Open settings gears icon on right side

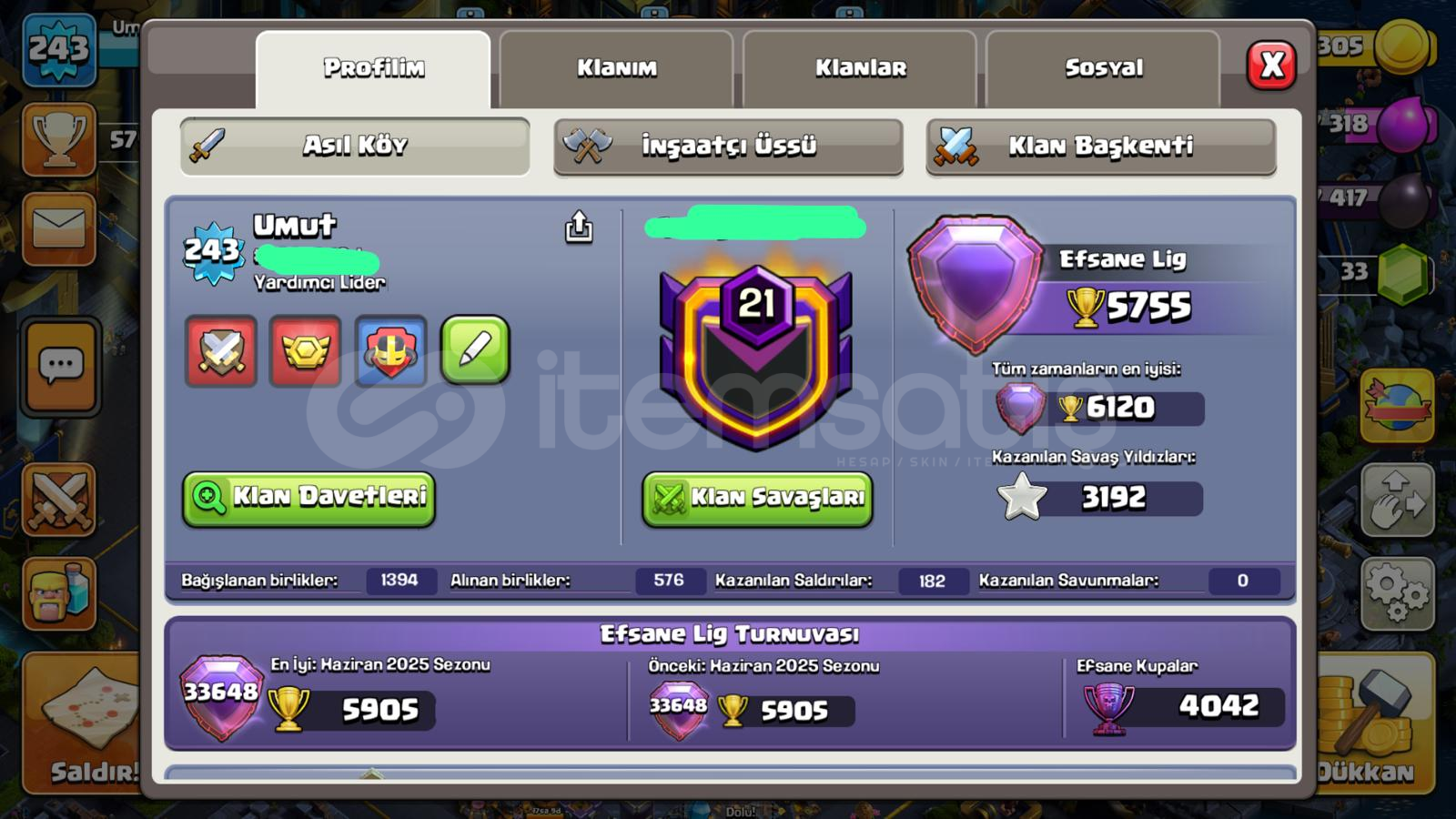(x=1398, y=593)
